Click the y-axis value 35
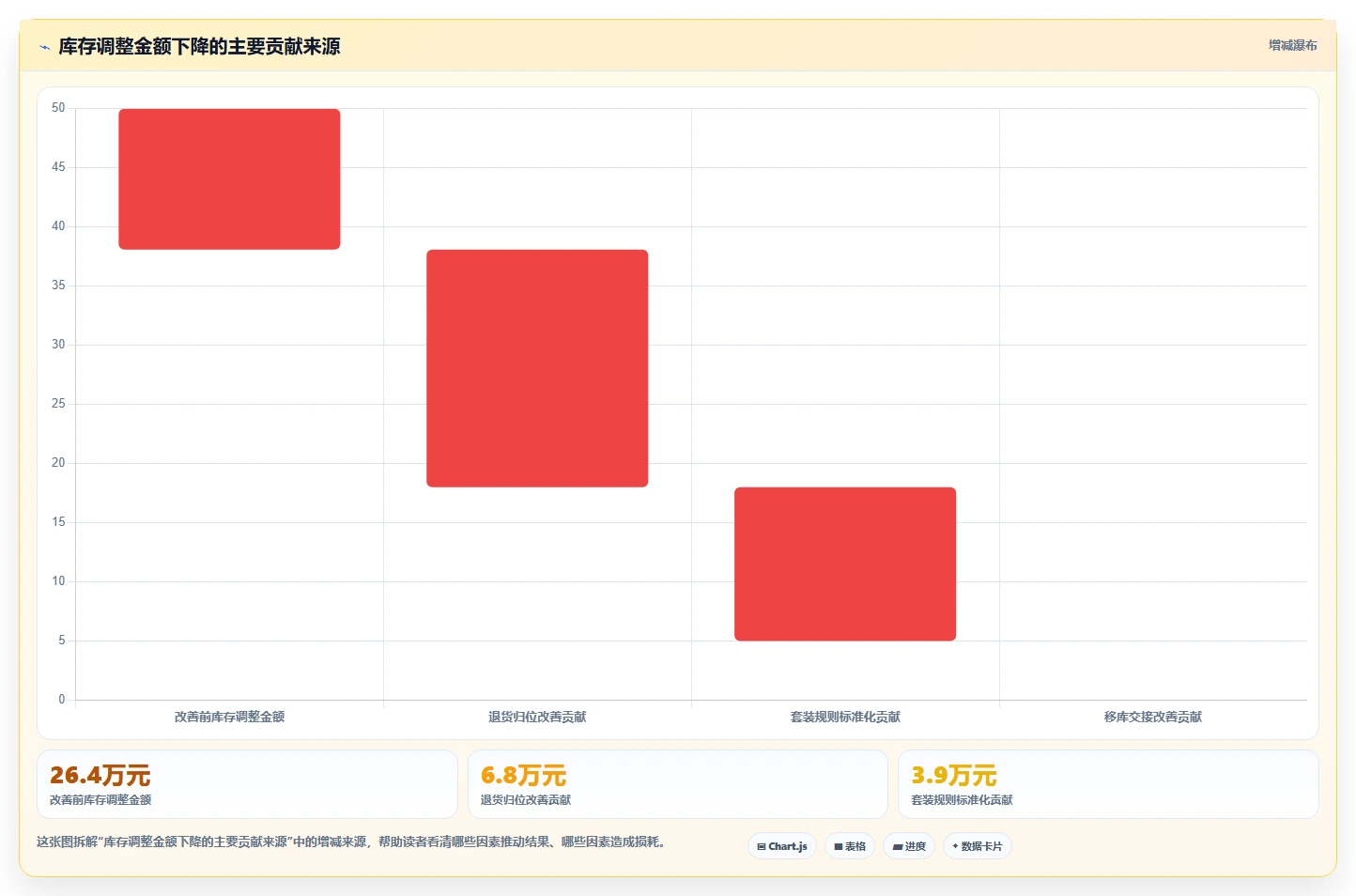The image size is (1356, 896). click(58, 286)
